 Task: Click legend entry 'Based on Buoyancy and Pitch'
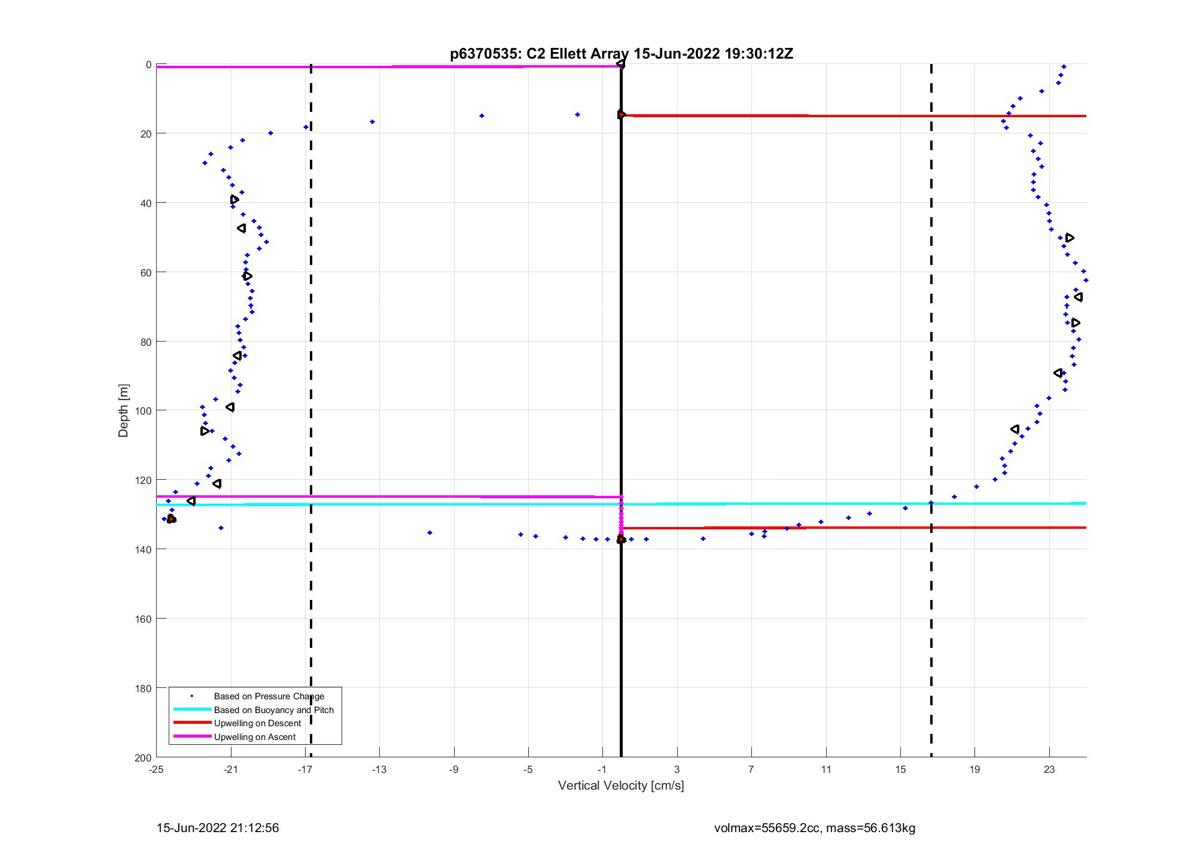point(274,709)
